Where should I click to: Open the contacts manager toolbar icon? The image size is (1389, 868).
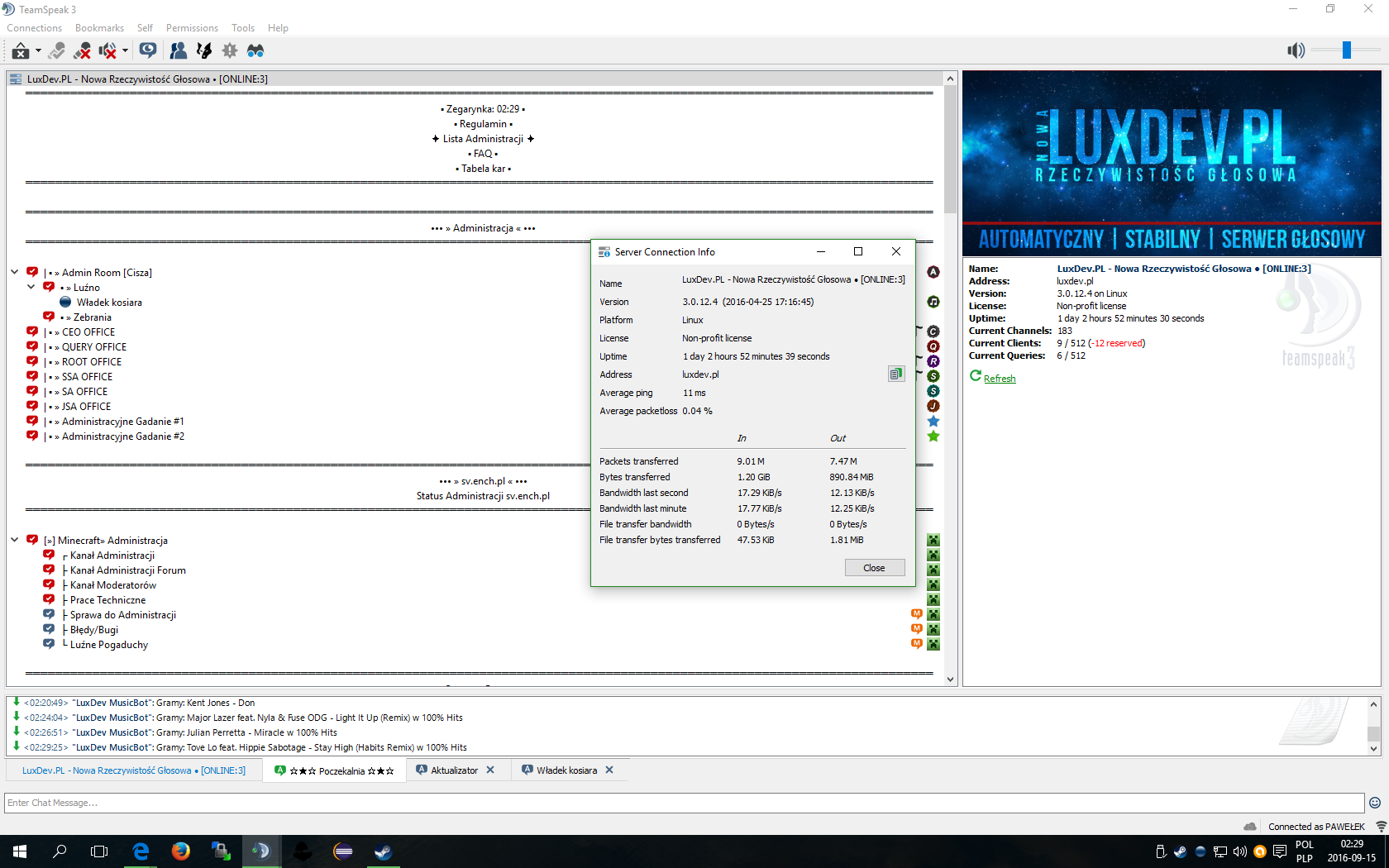tap(178, 51)
